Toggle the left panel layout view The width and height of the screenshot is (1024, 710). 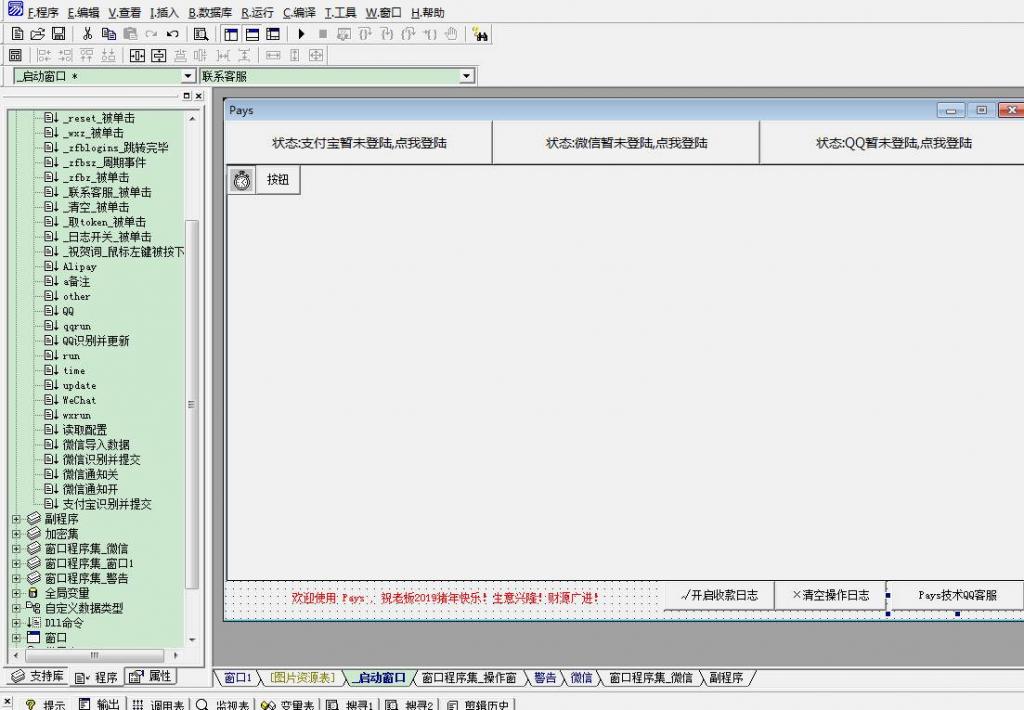pos(231,33)
